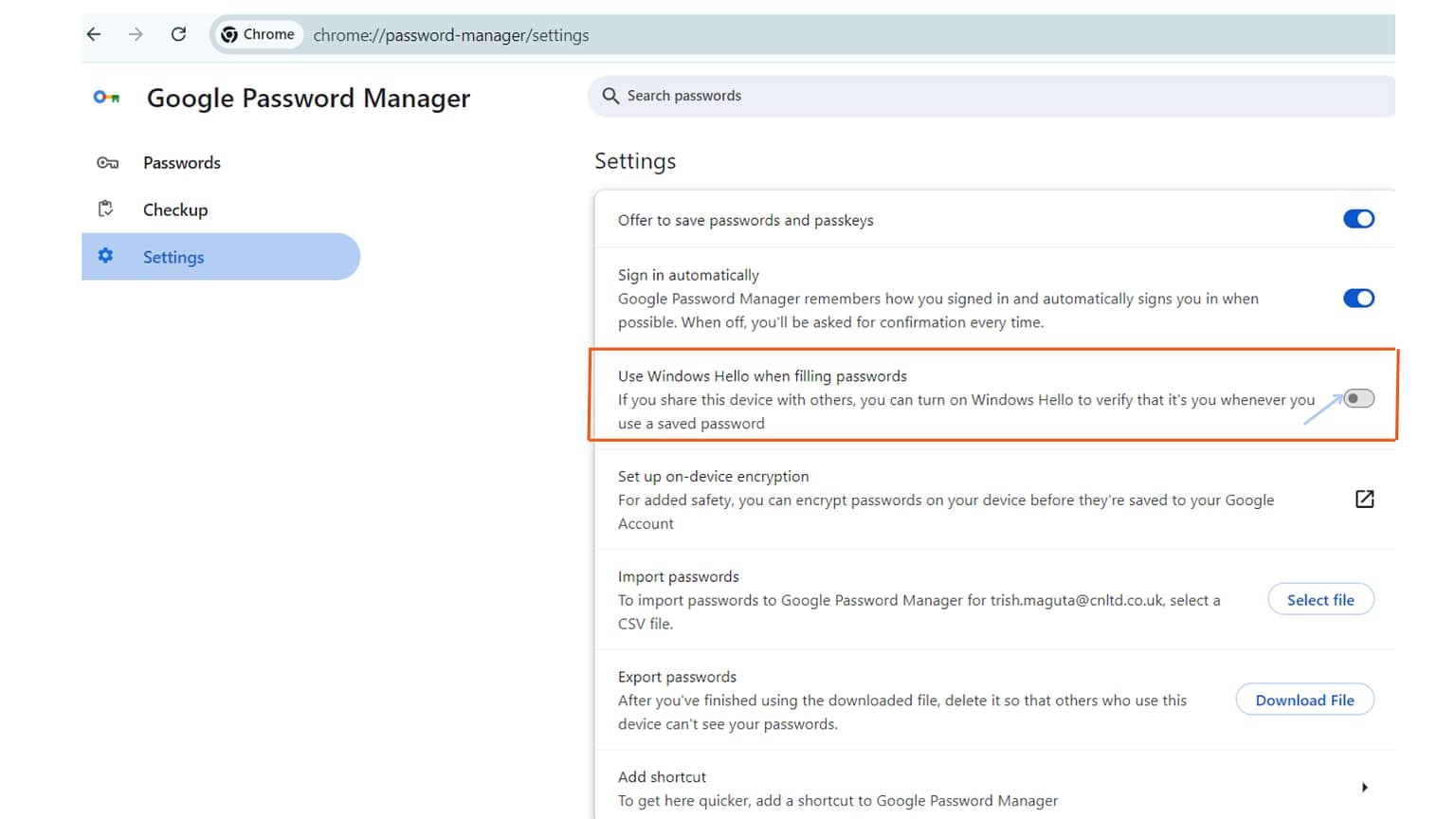Click the Chrome logo in the address badge

230,34
